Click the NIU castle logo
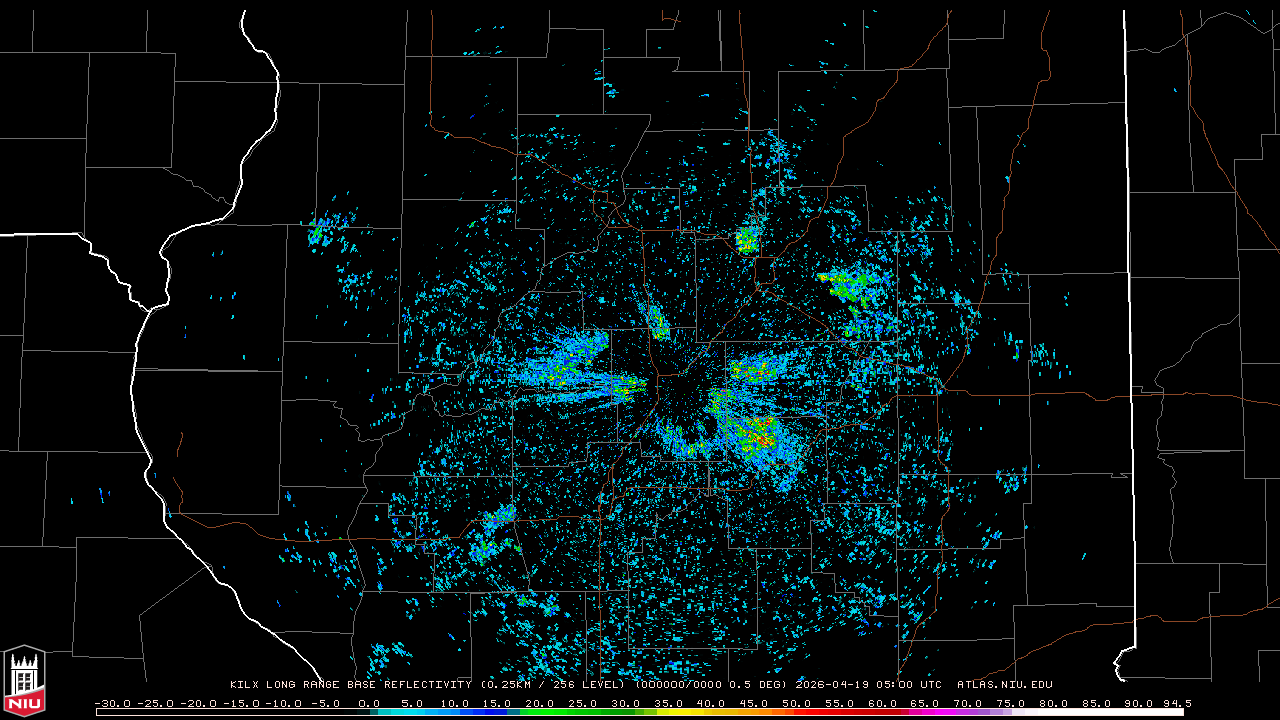Screen dimensions: 1280x720 (x=24, y=680)
